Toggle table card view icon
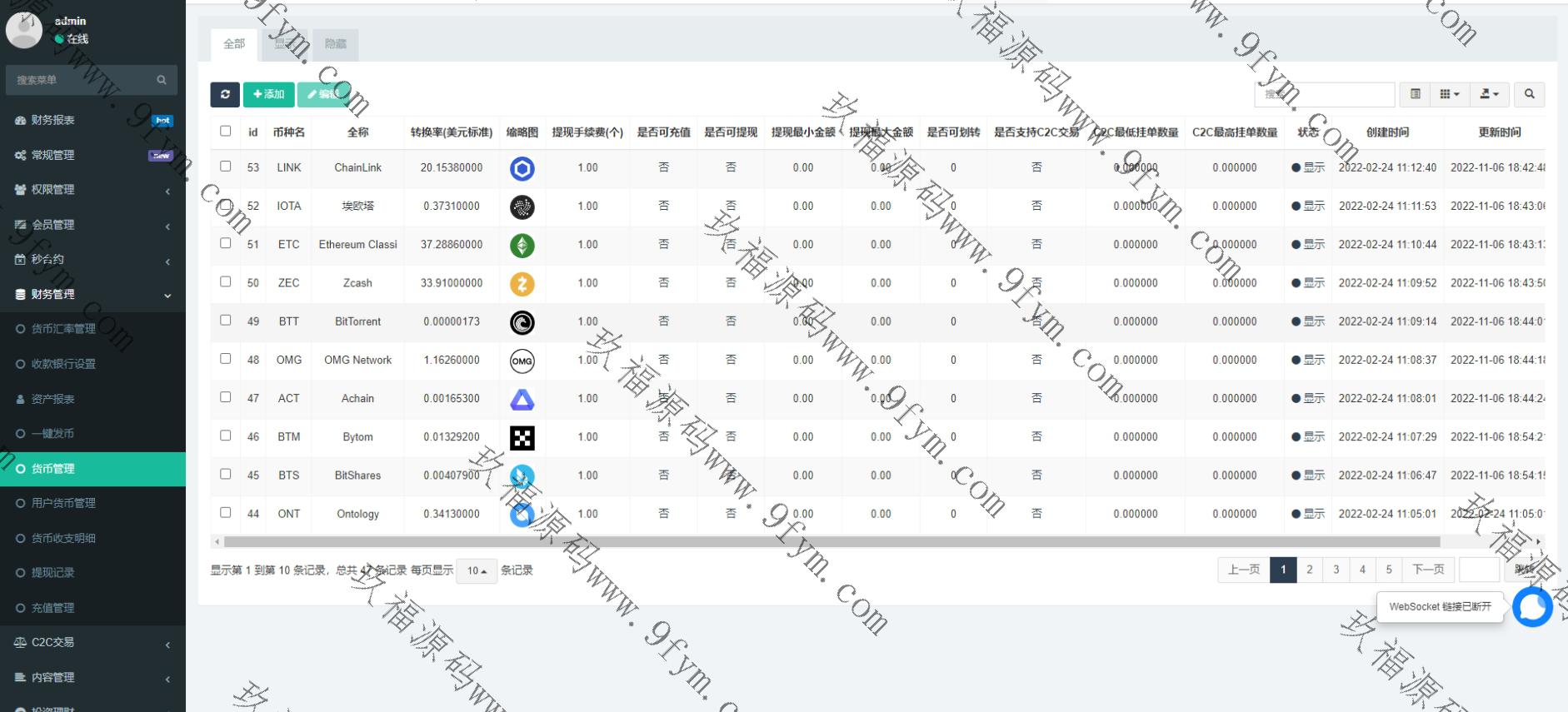Viewport: 1568px width, 712px height. point(1415,94)
